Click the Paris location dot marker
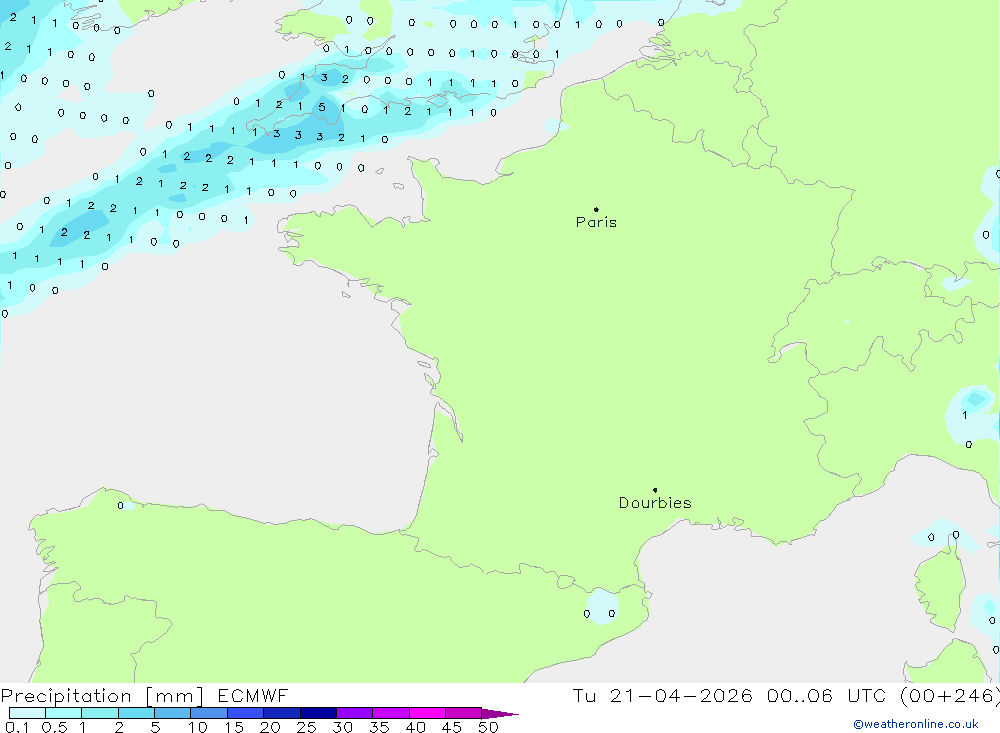This screenshot has width=1000, height=733. tap(596, 209)
